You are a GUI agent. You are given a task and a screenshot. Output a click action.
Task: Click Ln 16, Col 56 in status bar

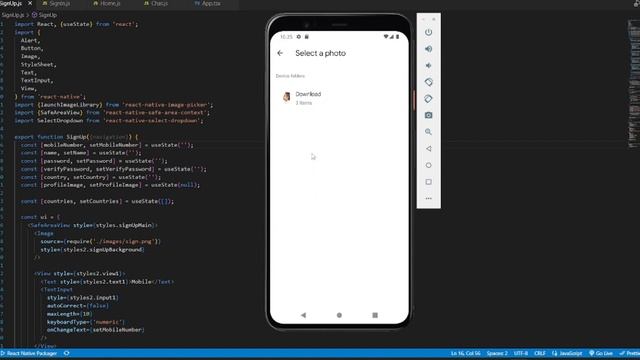click(x=466, y=353)
